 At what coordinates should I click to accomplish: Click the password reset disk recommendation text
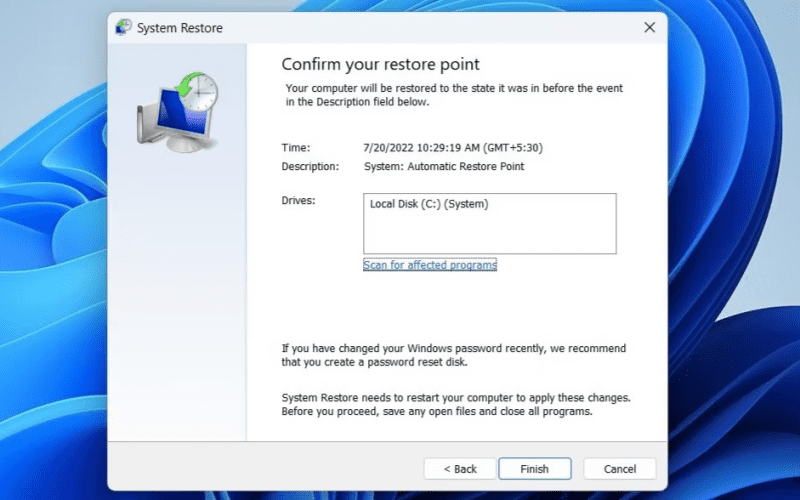(454, 355)
